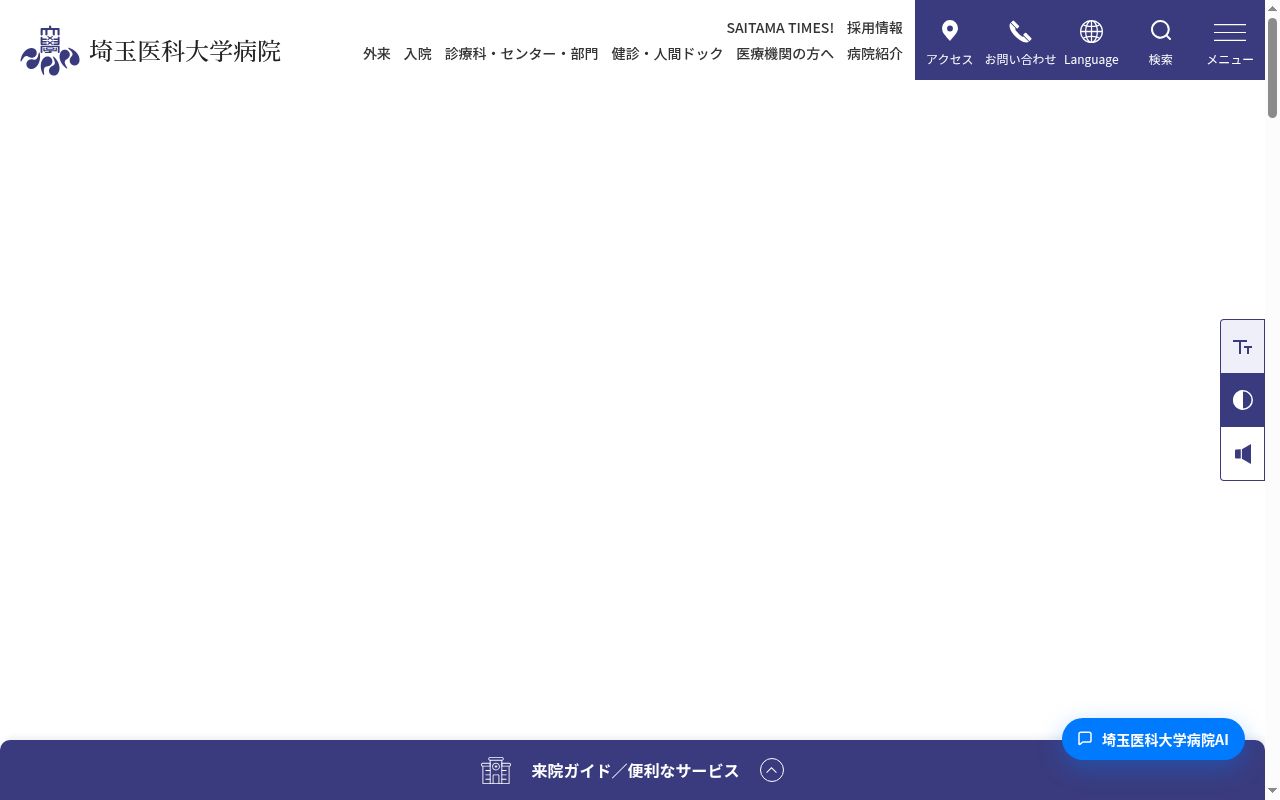This screenshot has width=1280, height=800.
Task: Open the 医療機関の方へ menu item
Action: tap(785, 54)
